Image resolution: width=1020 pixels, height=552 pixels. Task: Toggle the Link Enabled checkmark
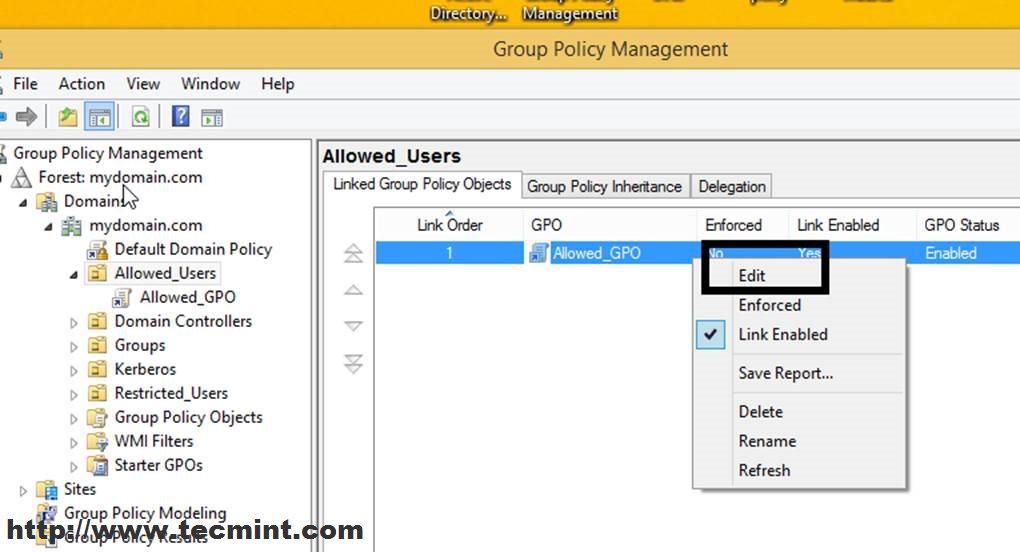[x=710, y=334]
